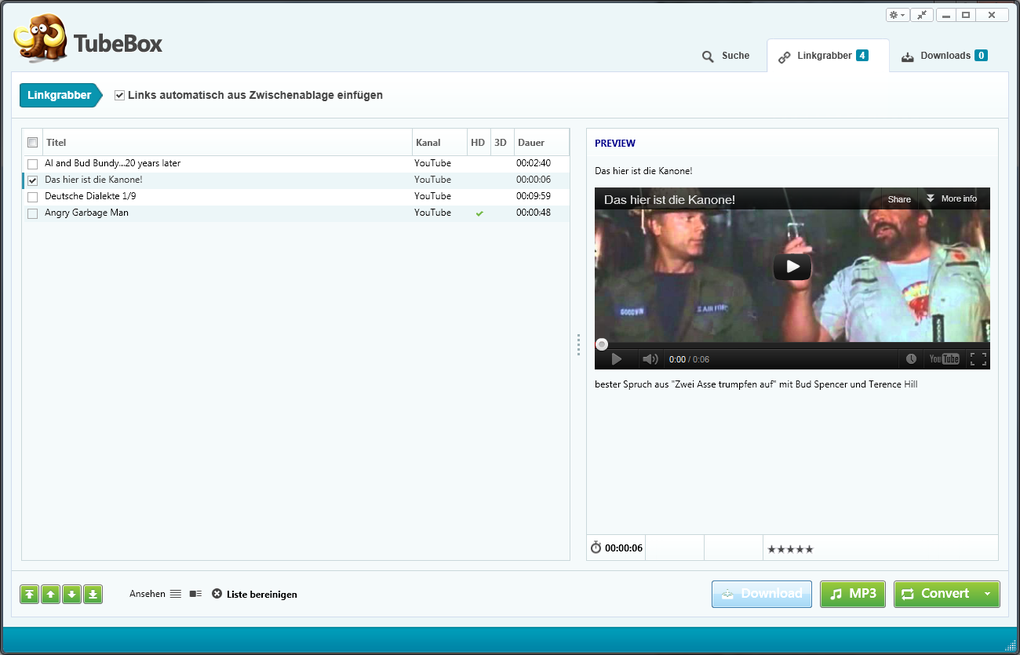Click the video preview seek bar handle
Screen dimensions: 1020x655
click(602, 345)
